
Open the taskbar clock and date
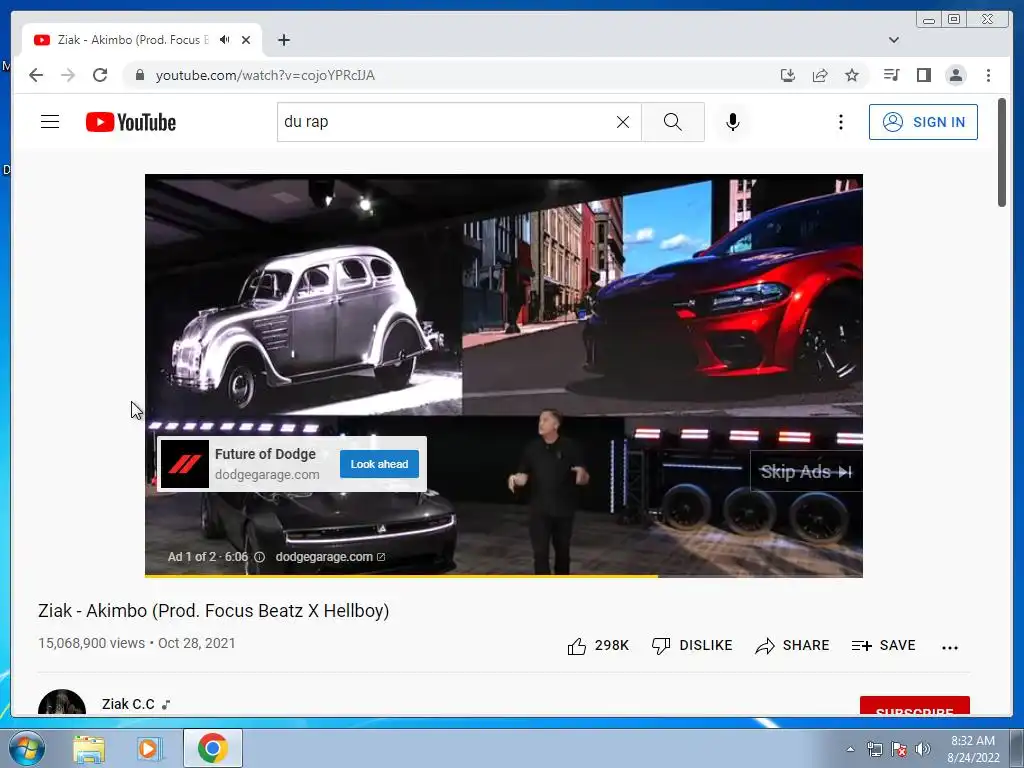point(973,749)
